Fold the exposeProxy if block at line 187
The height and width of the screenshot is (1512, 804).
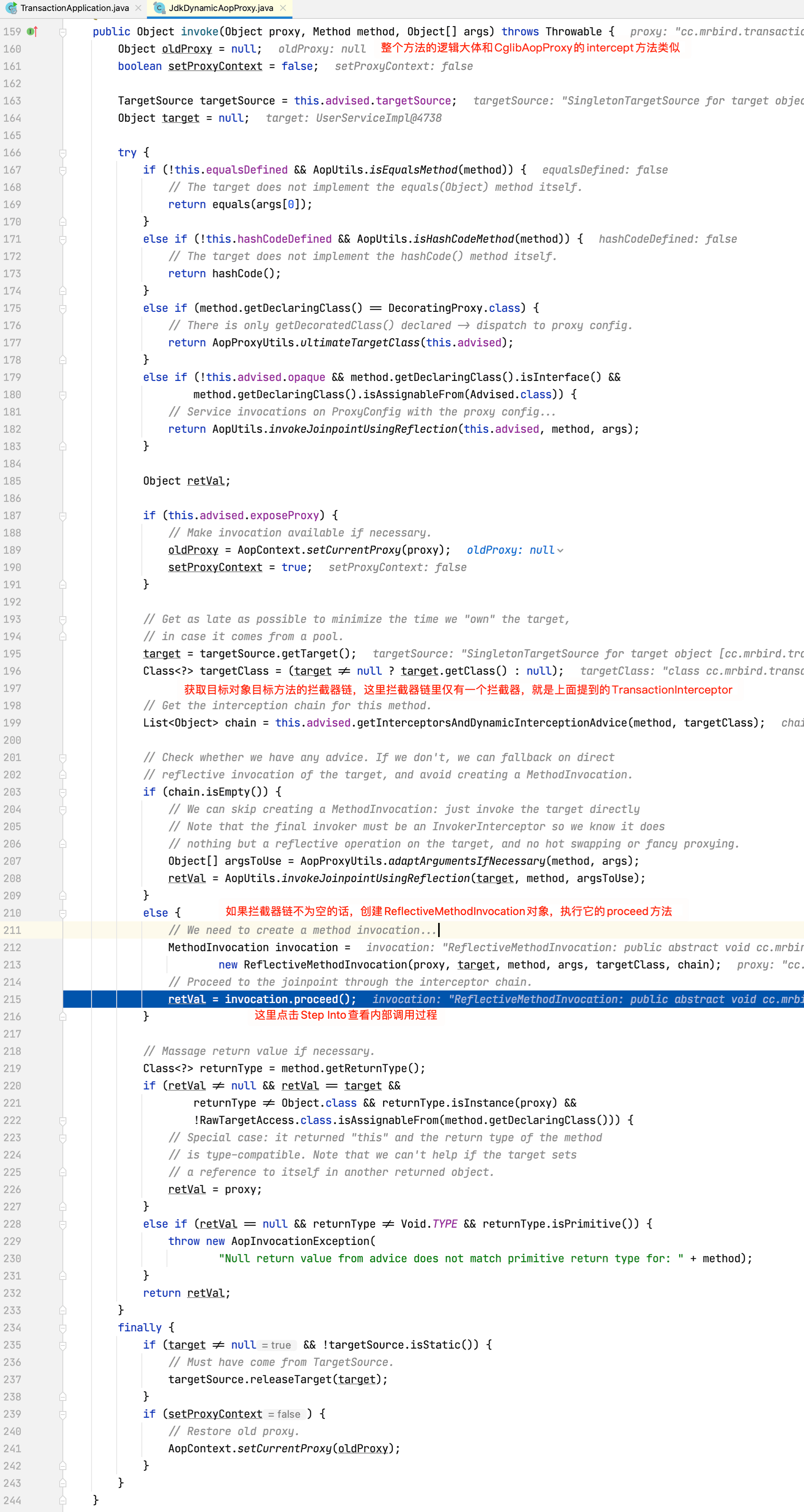63,516
